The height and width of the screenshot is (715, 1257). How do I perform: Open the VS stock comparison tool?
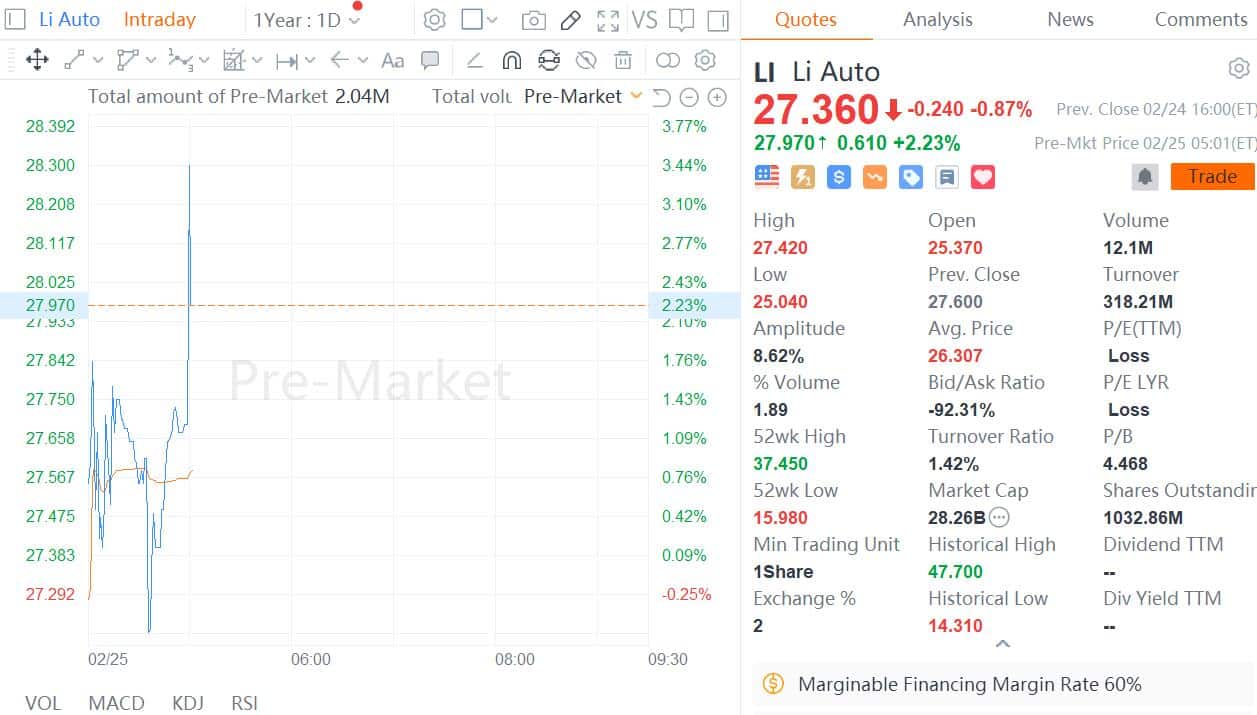tap(645, 19)
